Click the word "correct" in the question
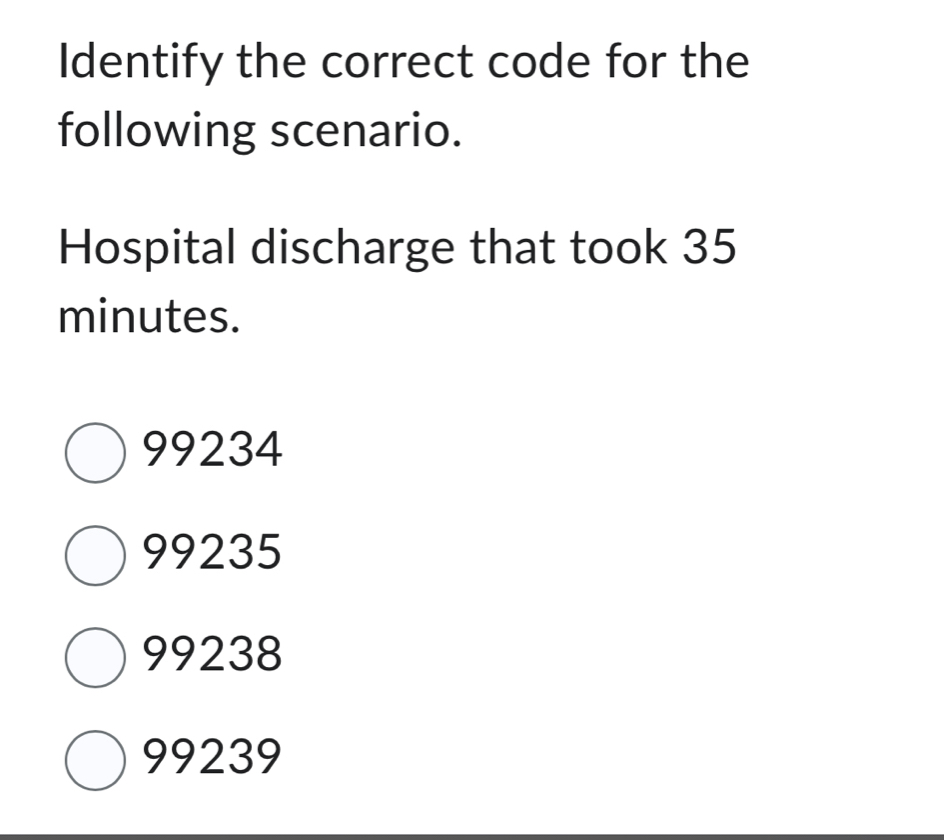944x840 pixels. [398, 62]
